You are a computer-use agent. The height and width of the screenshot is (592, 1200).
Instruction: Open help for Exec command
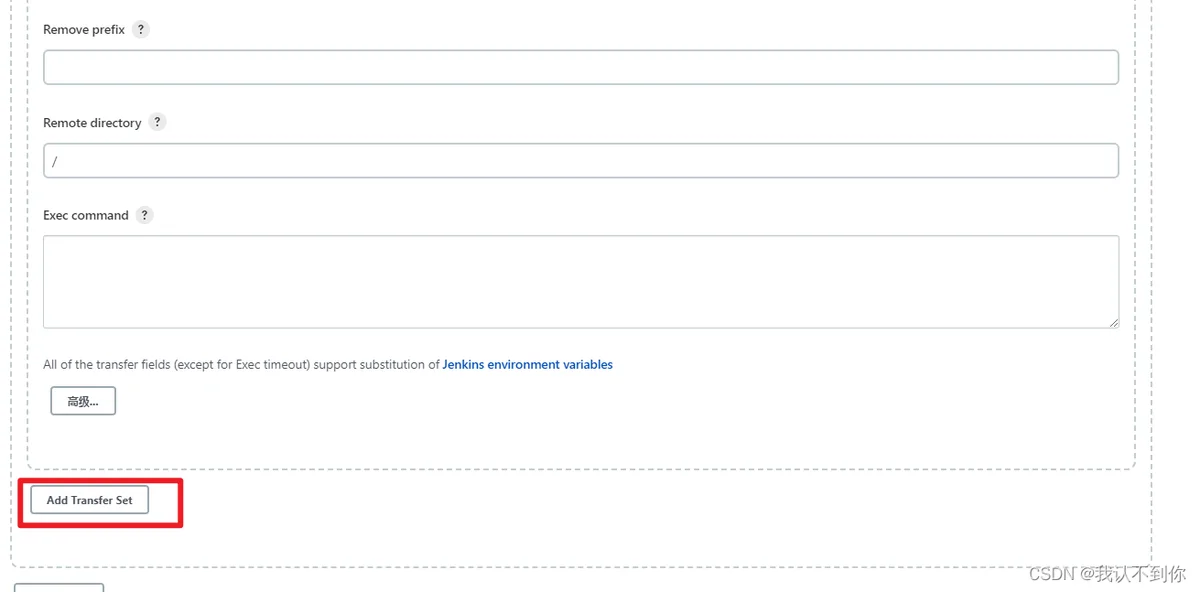(x=145, y=215)
